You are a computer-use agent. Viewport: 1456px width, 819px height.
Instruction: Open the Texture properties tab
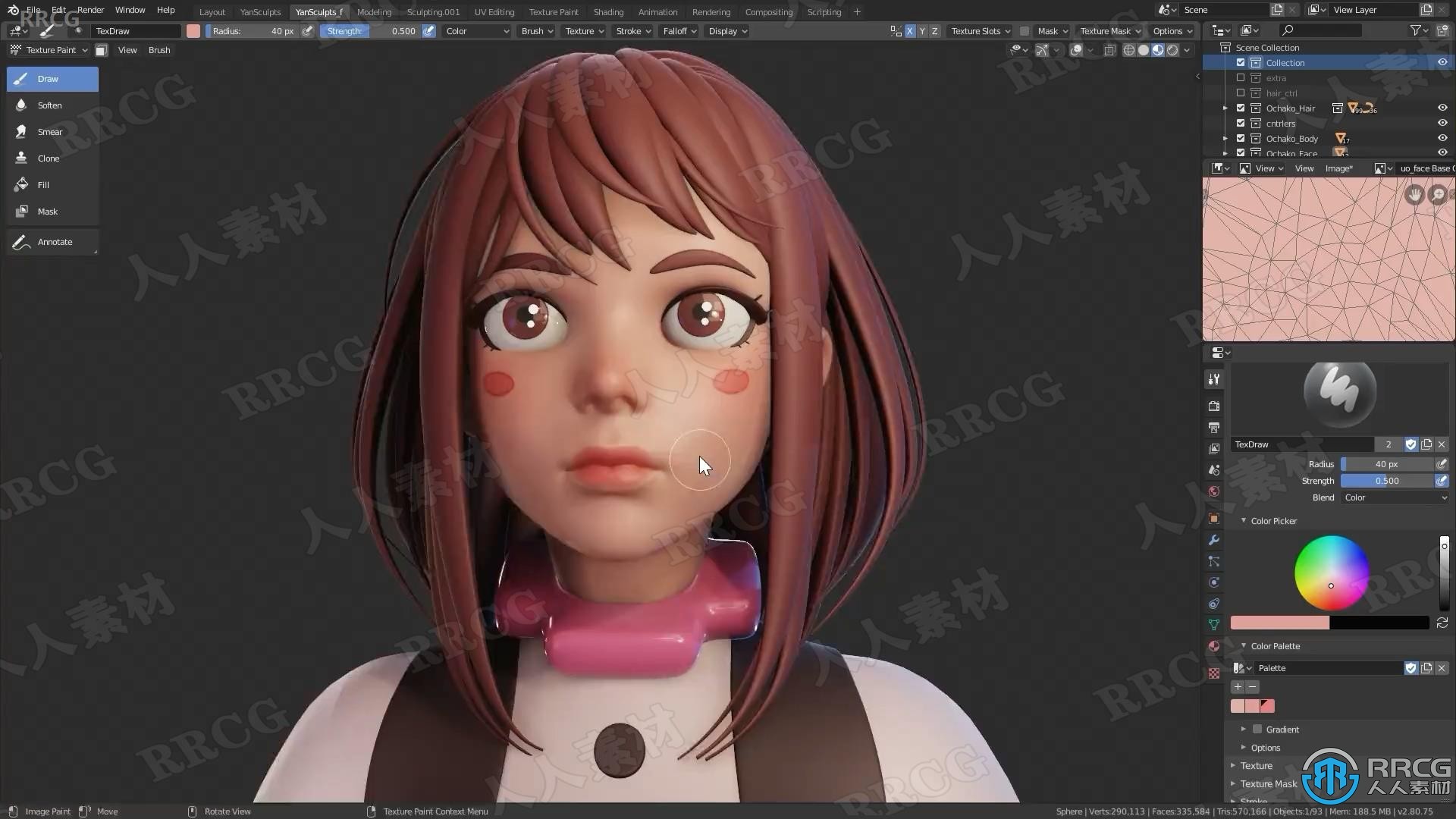point(1214,673)
